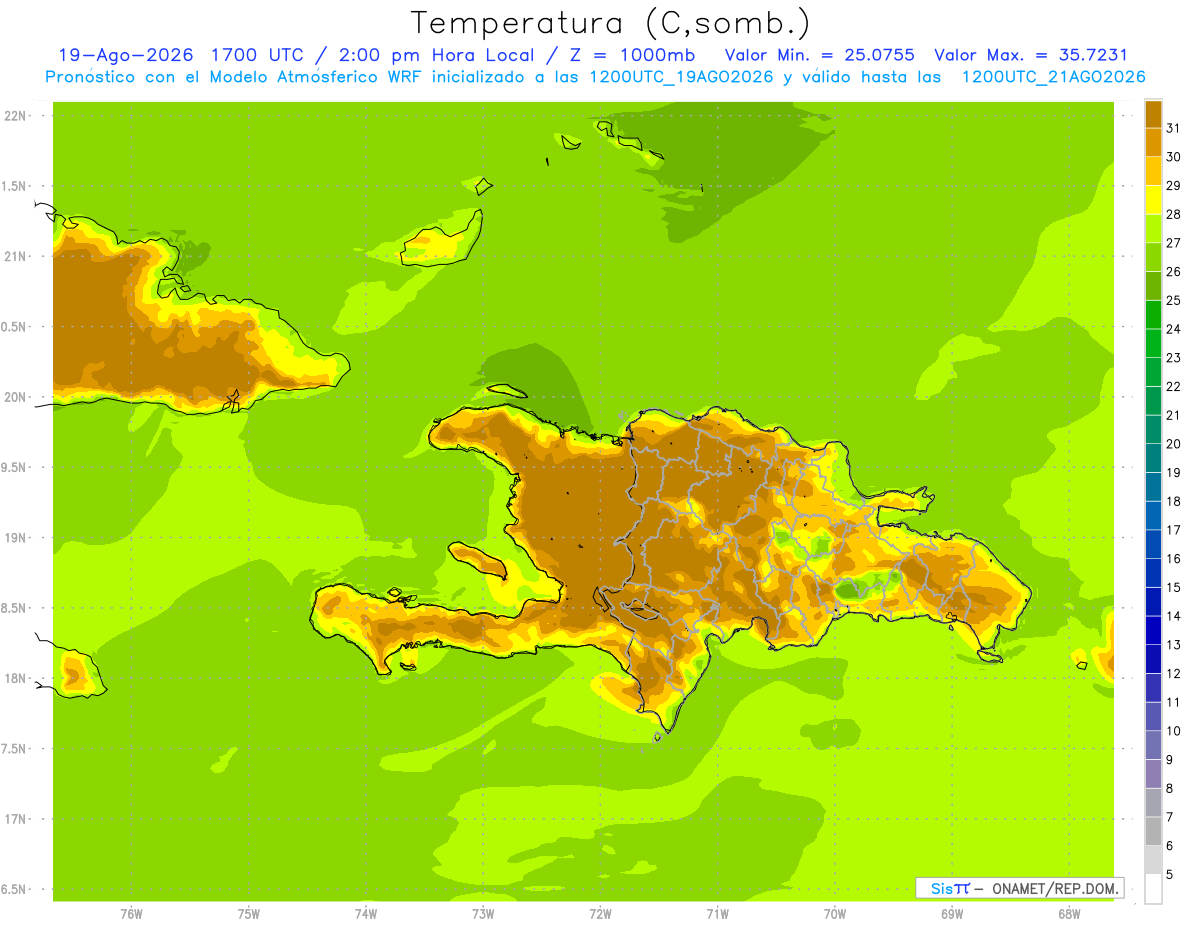Click the 75W longitude axis label
Screen dimensions: 1200x927
249,913
